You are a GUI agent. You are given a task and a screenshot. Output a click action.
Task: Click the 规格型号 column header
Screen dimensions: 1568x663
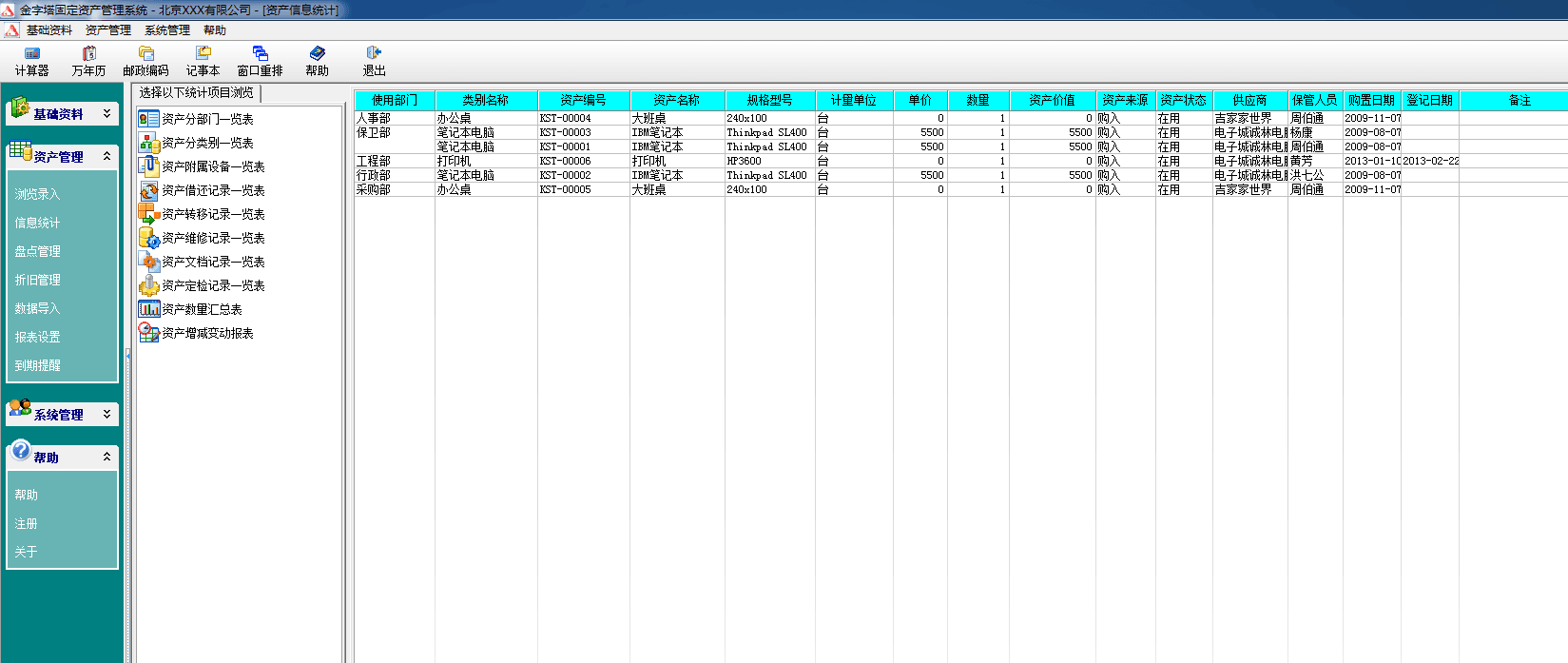[770, 100]
